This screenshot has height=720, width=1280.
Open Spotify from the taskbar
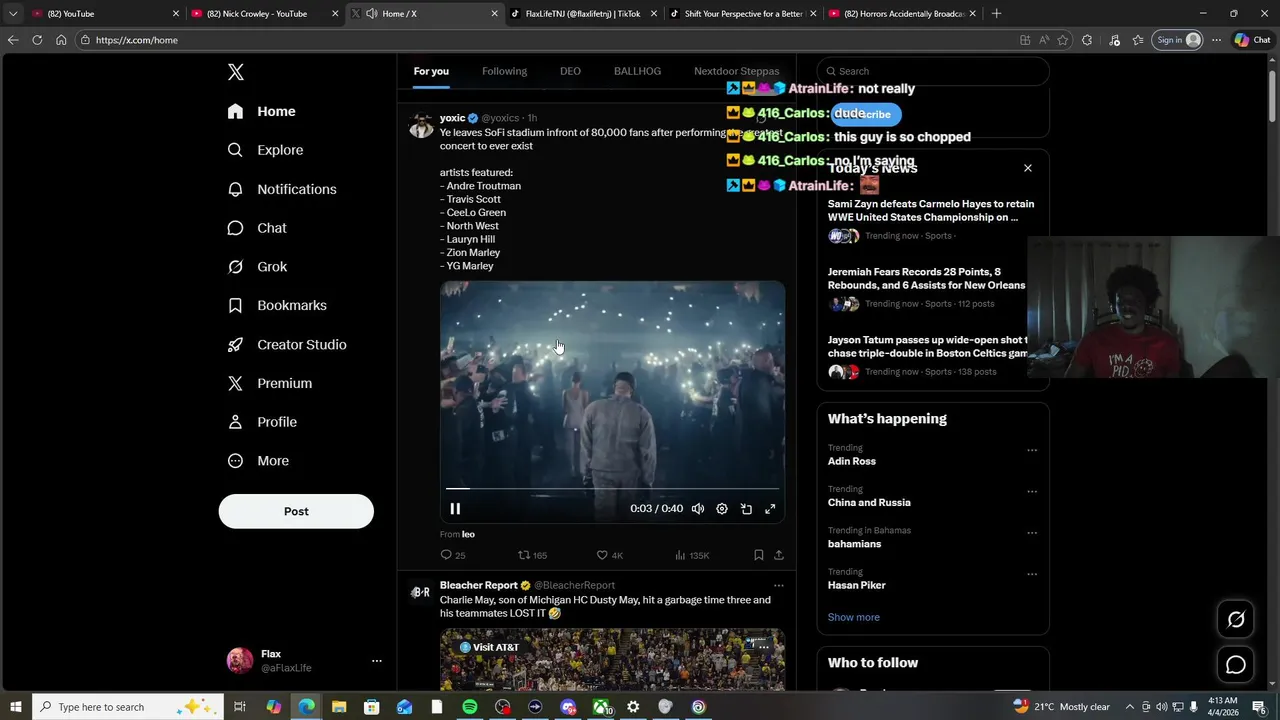click(469, 707)
